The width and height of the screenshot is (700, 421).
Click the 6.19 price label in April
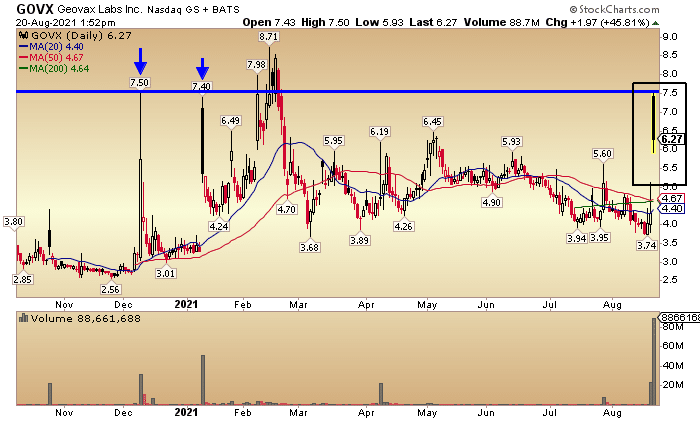click(379, 132)
